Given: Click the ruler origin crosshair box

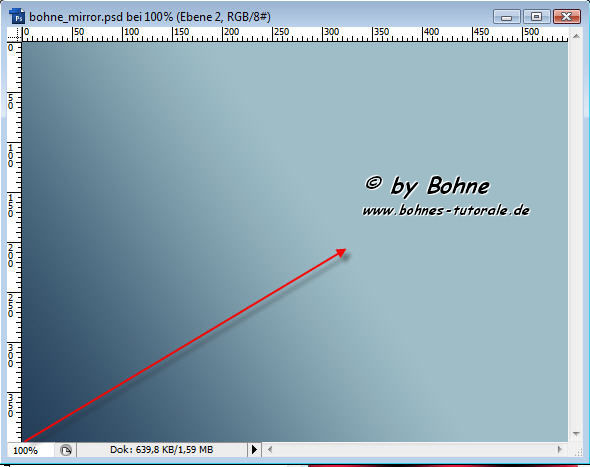Looking at the screenshot, I should click(15, 34).
